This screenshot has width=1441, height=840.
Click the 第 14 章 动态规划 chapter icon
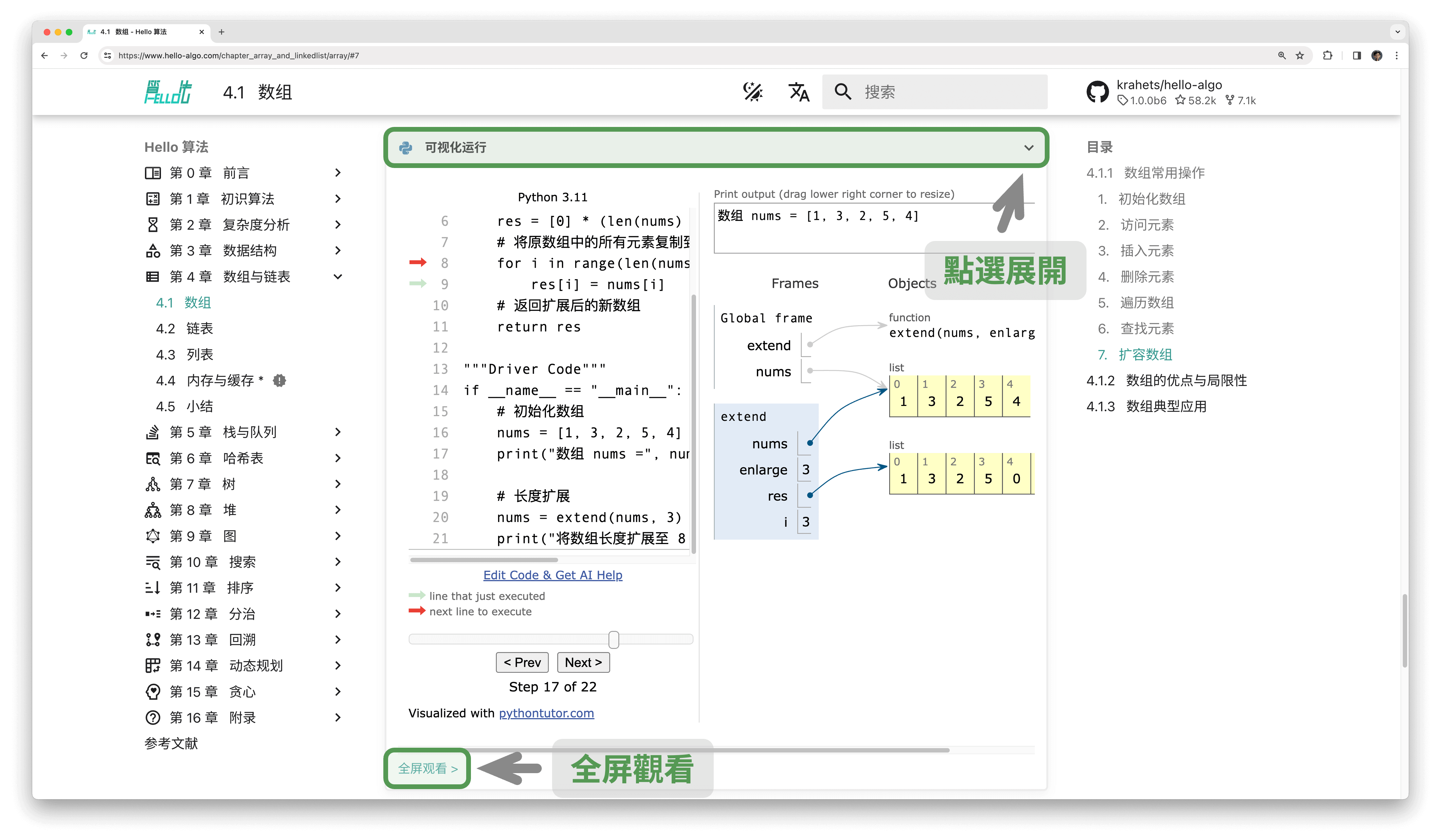153,665
